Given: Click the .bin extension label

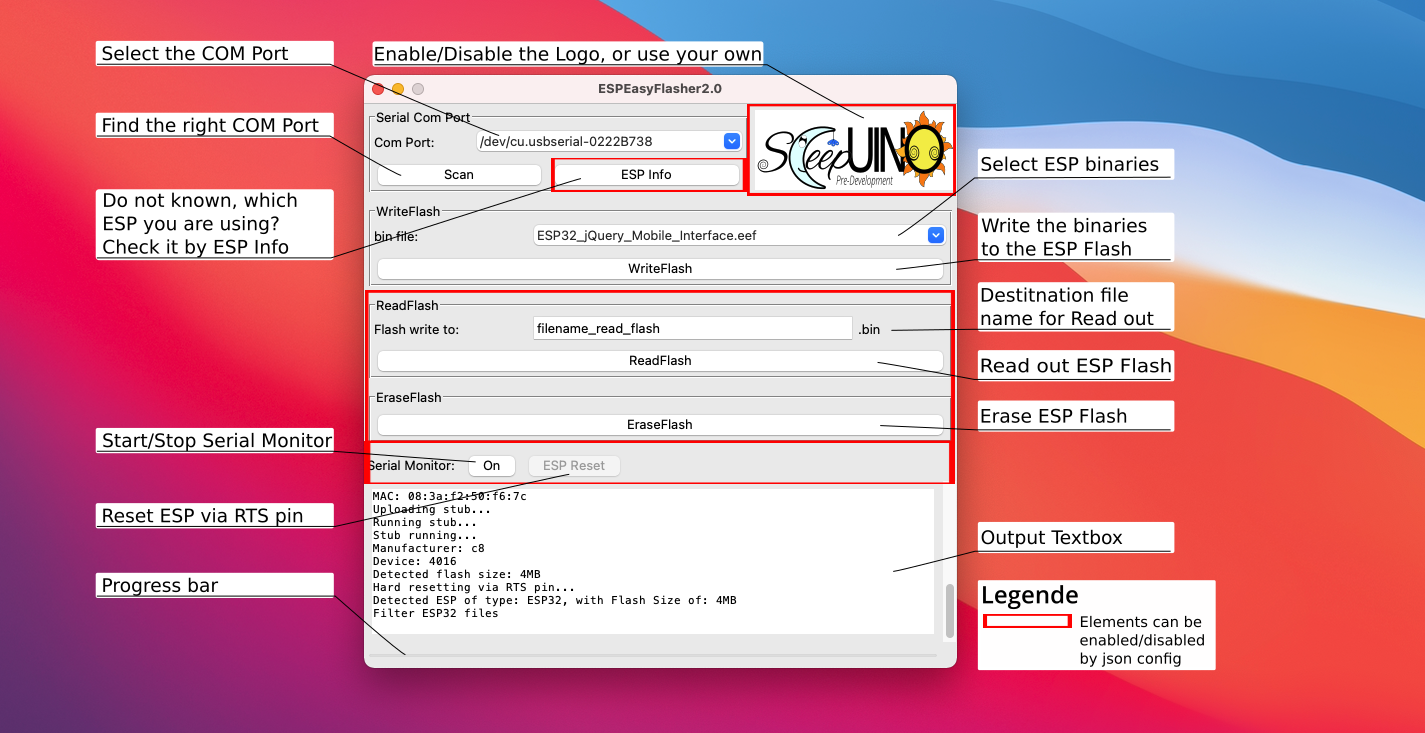Looking at the screenshot, I should [x=869, y=330].
